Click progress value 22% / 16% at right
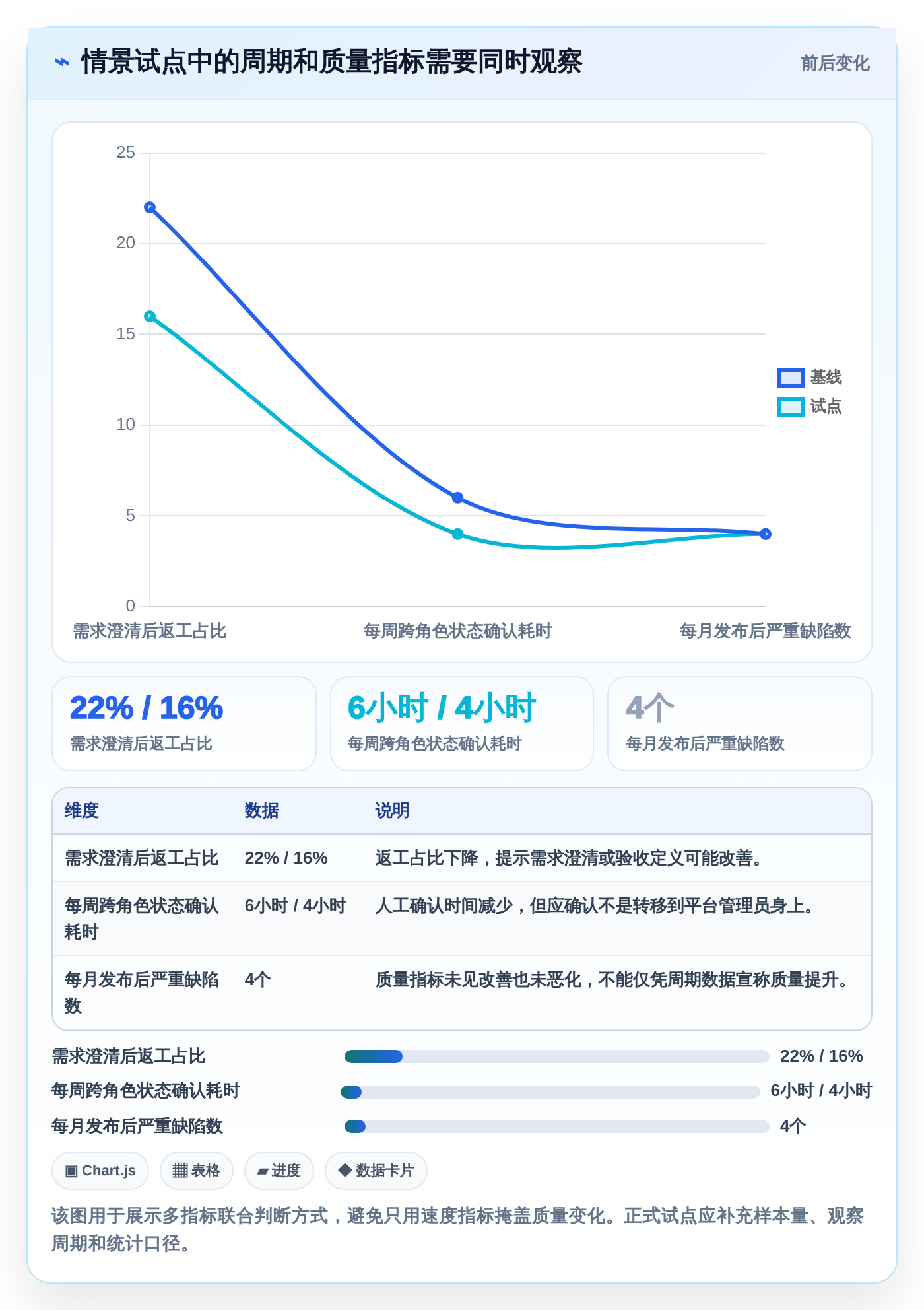Screen dimensions: 924x1310 [822, 1056]
